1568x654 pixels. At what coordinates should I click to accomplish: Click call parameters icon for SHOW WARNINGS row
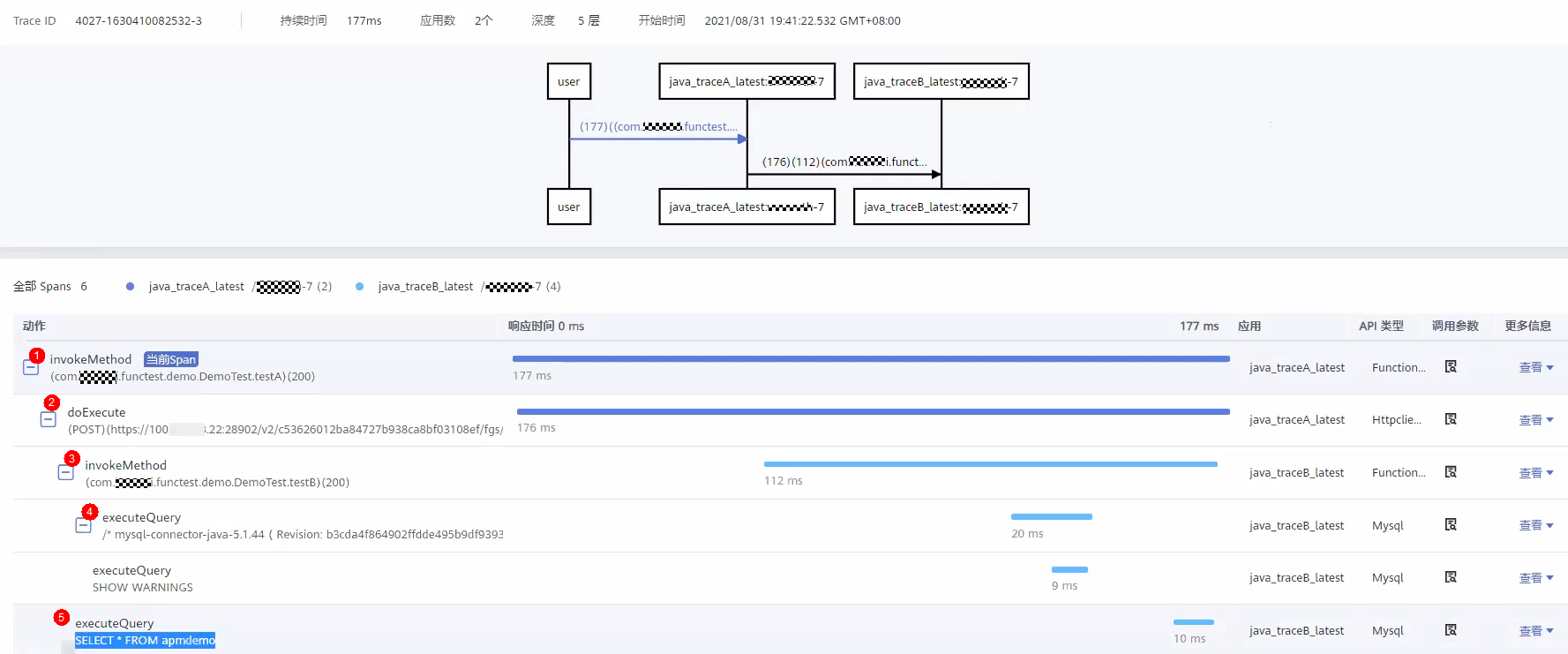1451,577
